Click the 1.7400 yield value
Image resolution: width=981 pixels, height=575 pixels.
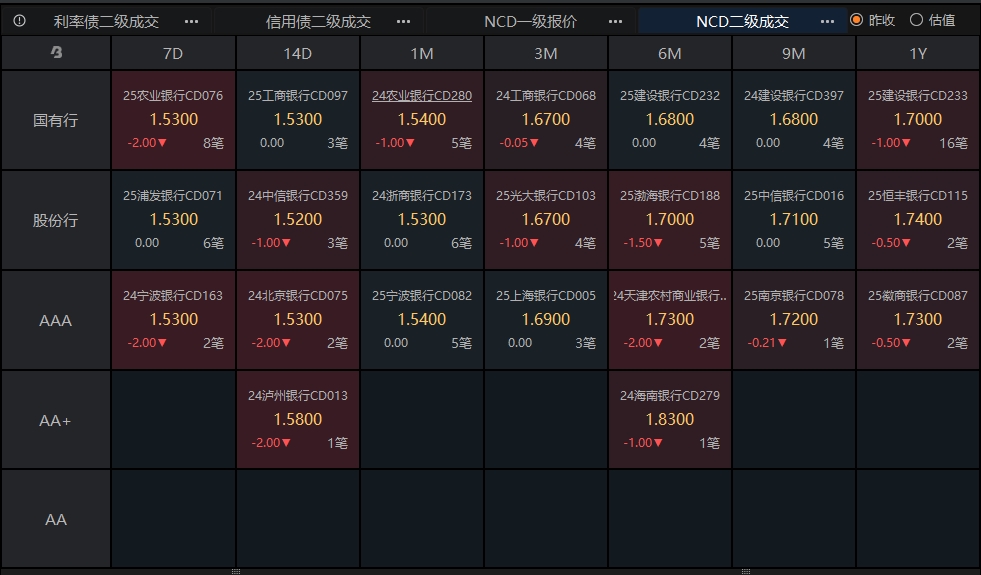click(918, 219)
